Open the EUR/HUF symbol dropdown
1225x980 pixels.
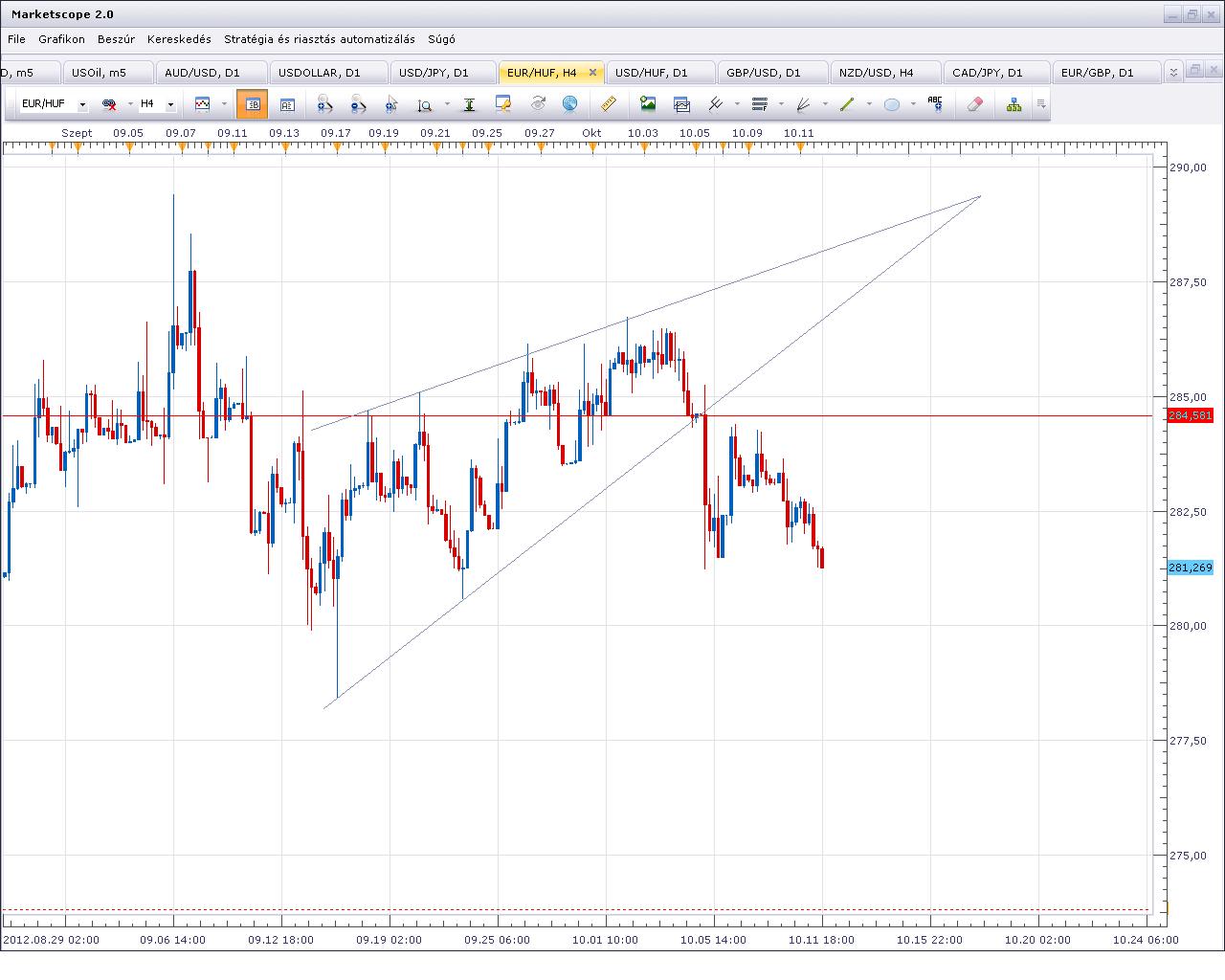tap(82, 104)
